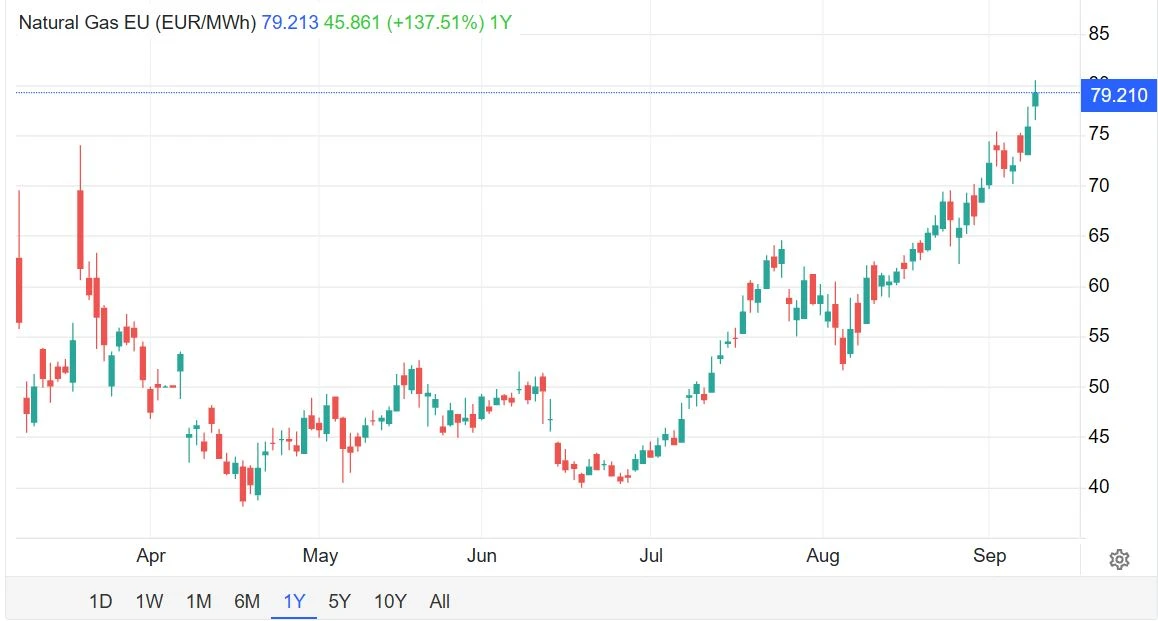Click the tall red mid-March spike candle
This screenshot has width=1158, height=621.
(80, 229)
